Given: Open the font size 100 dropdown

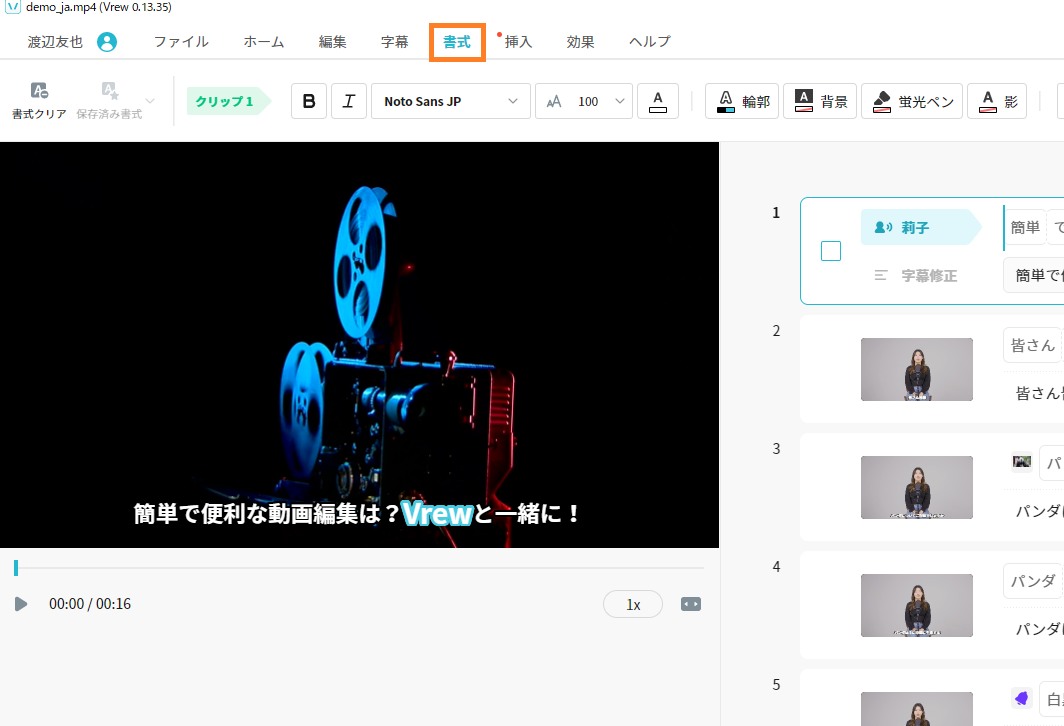Looking at the screenshot, I should click(584, 101).
